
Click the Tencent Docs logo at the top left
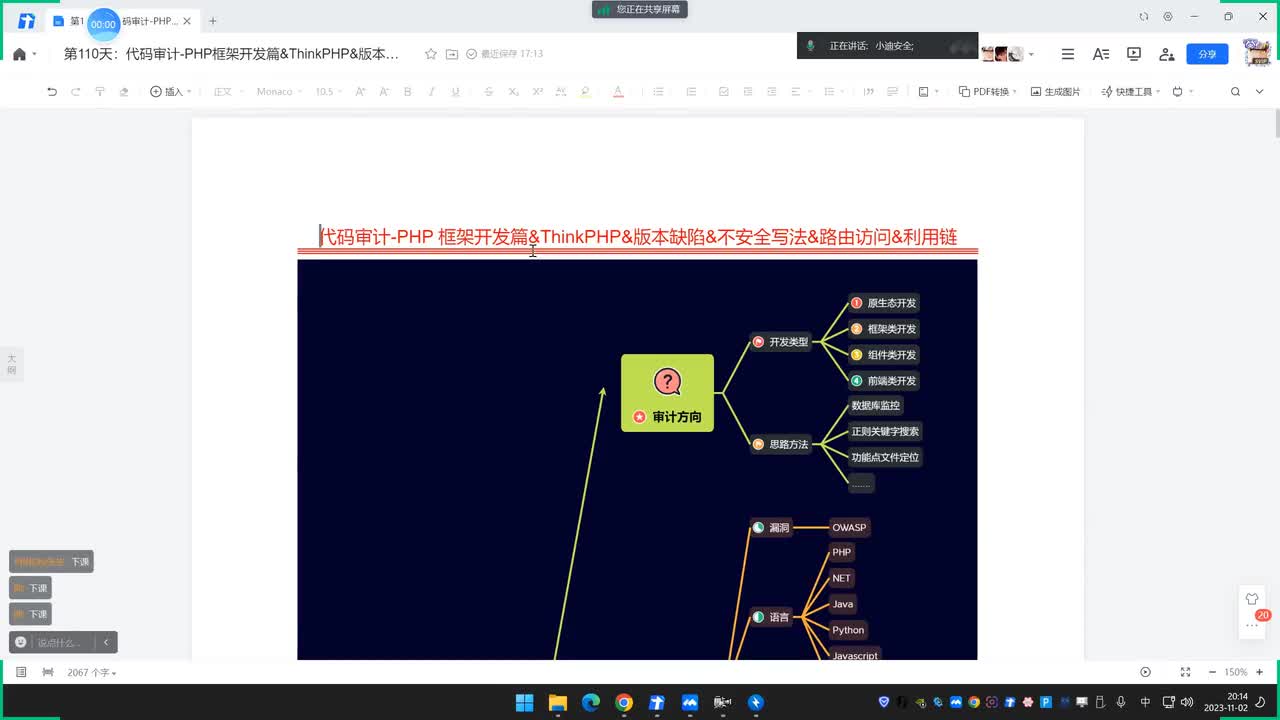26,21
